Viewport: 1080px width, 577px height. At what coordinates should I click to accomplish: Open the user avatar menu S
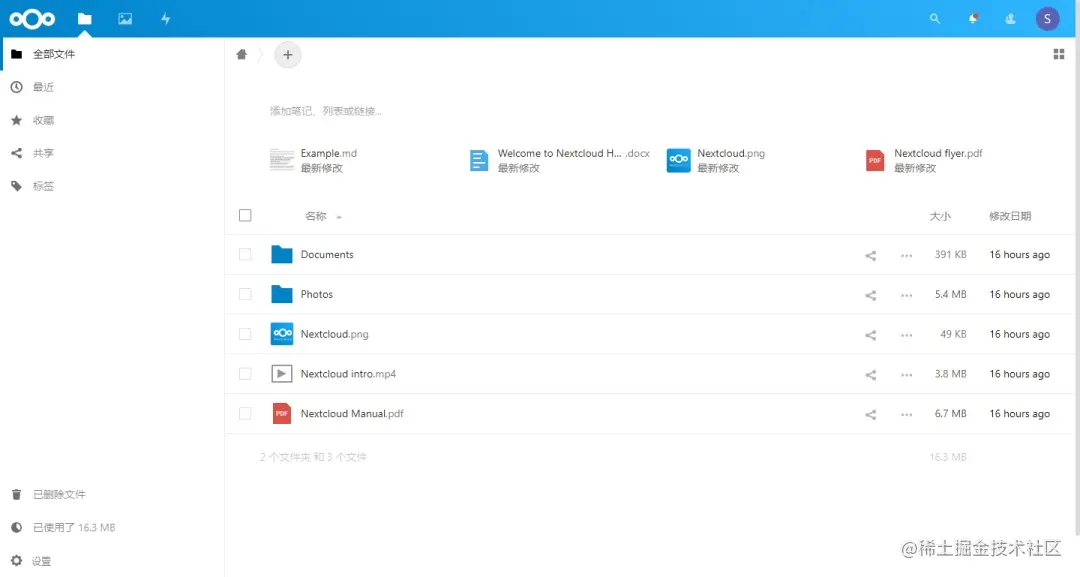(x=1047, y=19)
